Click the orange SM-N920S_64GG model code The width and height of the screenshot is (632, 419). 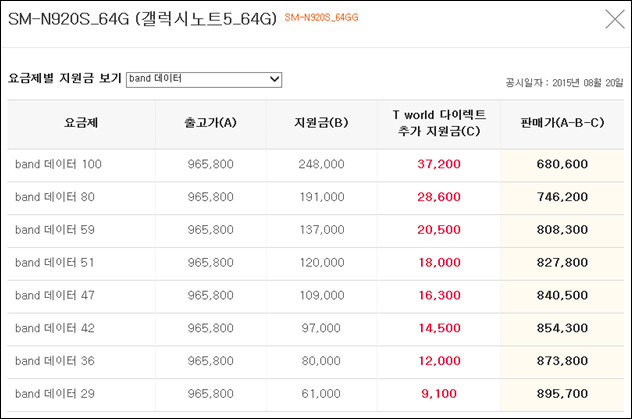[321, 17]
